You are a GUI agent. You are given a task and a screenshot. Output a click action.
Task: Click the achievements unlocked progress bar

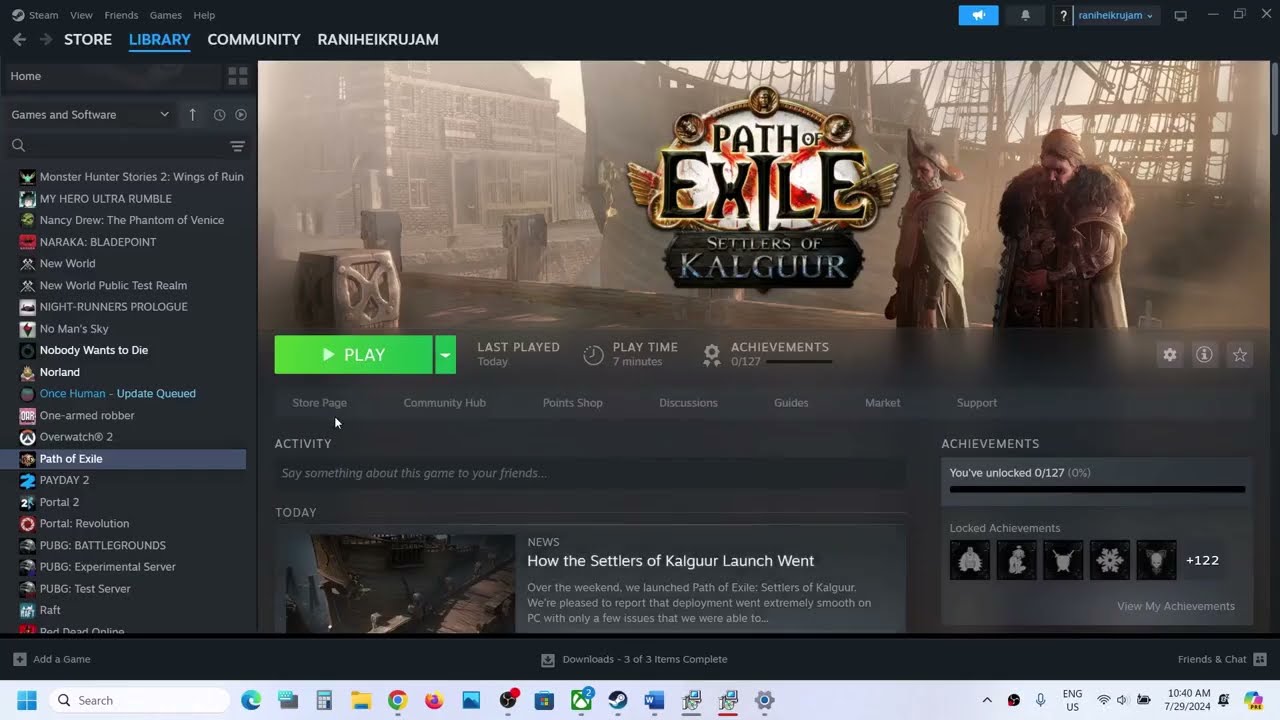[x=1097, y=490]
